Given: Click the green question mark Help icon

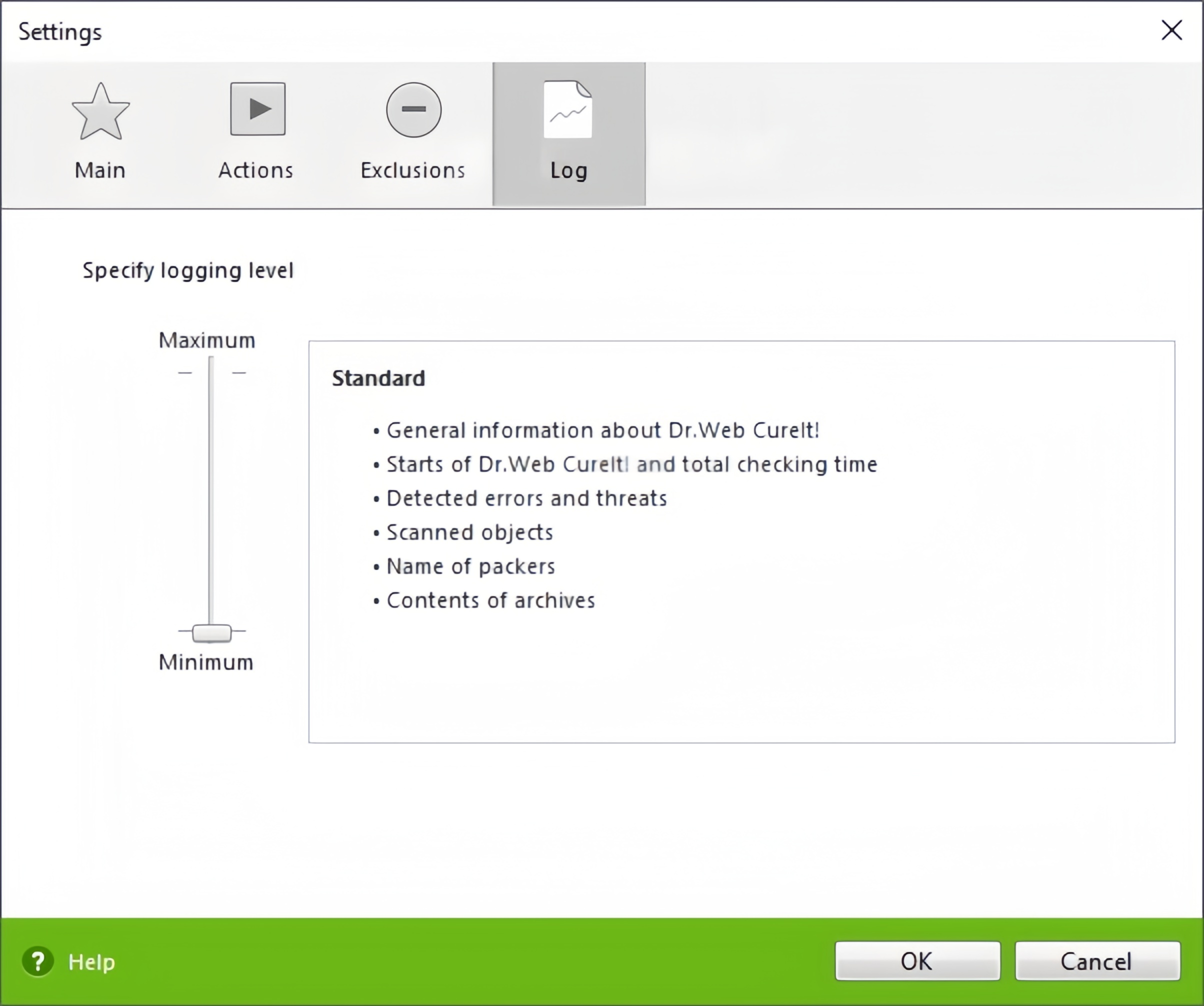Looking at the screenshot, I should [38, 961].
